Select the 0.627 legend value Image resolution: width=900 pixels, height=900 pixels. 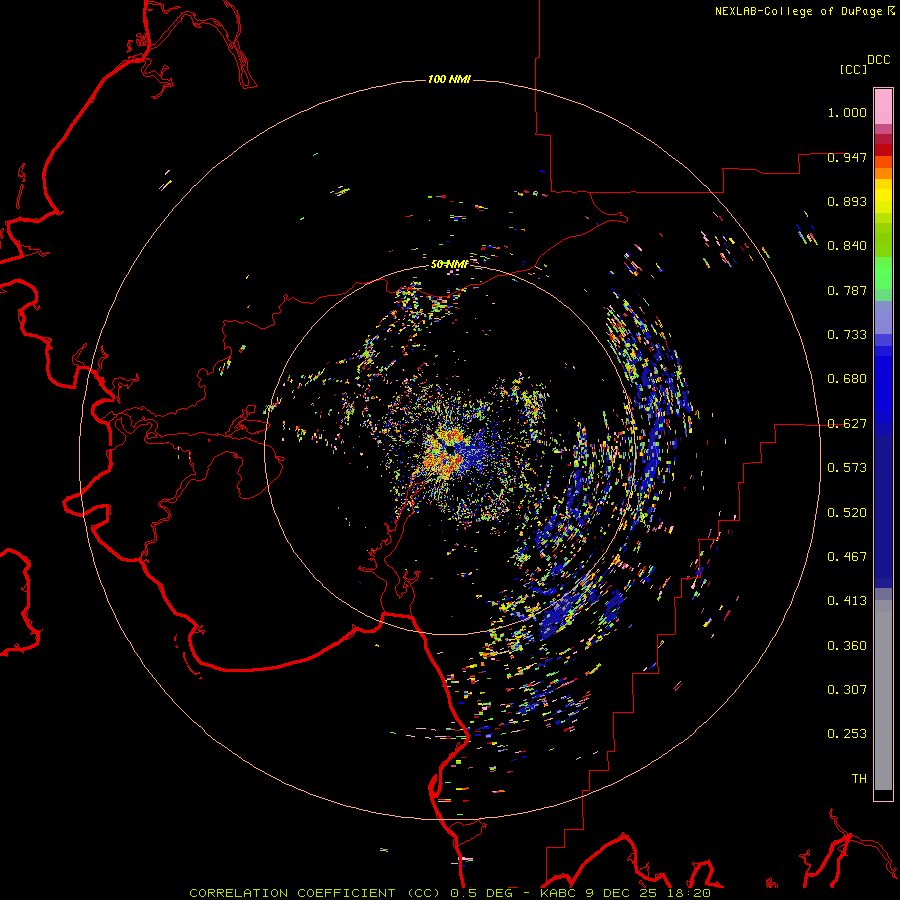(x=847, y=424)
